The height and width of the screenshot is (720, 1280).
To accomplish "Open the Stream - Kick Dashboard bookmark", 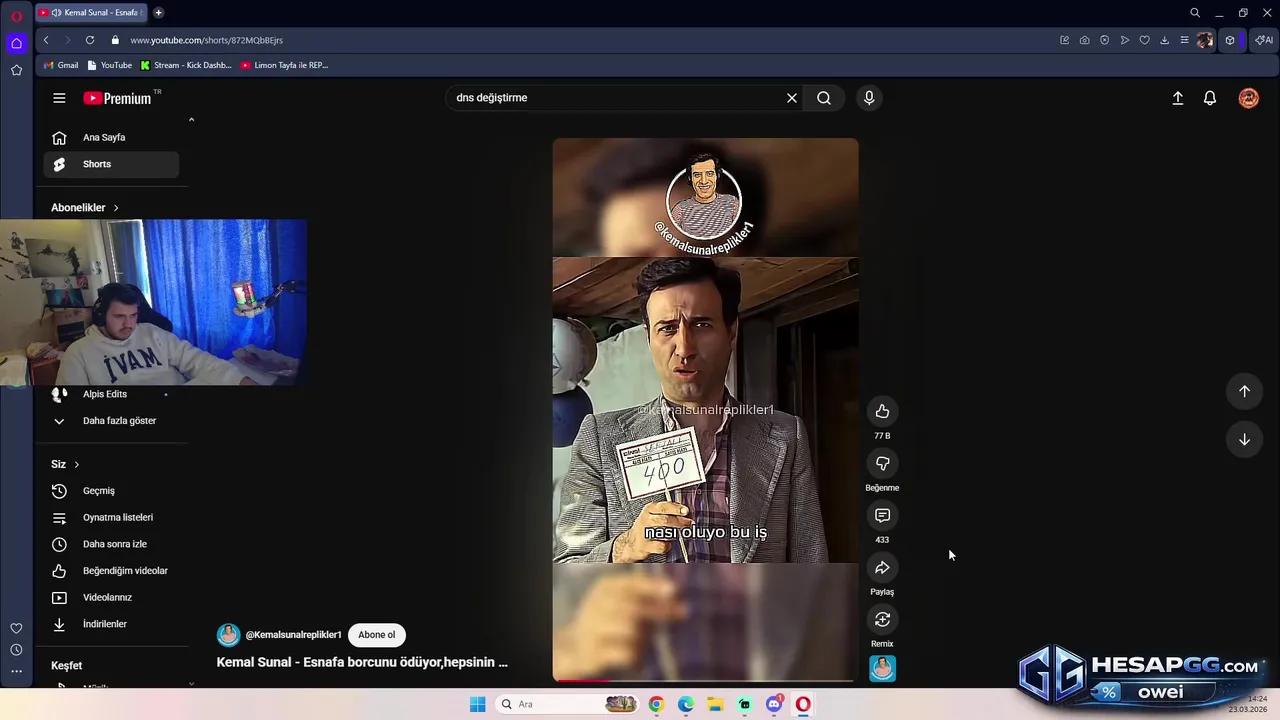I will point(186,65).
